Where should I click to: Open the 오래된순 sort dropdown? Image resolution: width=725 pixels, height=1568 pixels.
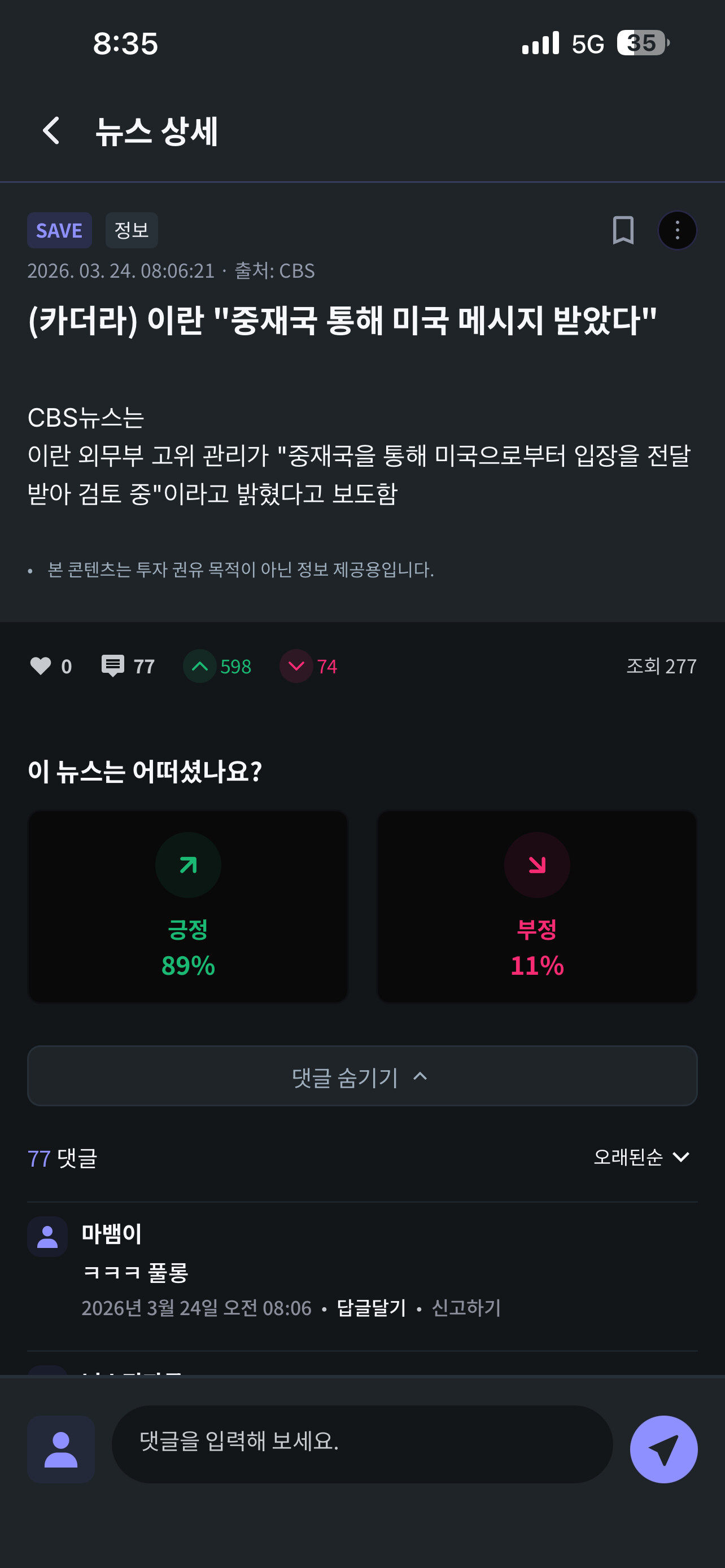(x=641, y=1157)
